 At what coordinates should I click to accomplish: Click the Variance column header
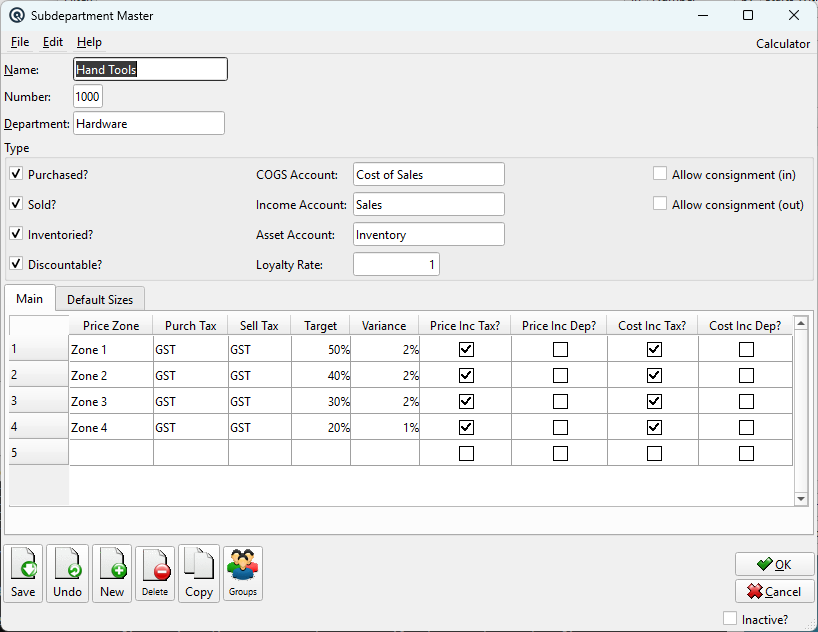tap(385, 325)
